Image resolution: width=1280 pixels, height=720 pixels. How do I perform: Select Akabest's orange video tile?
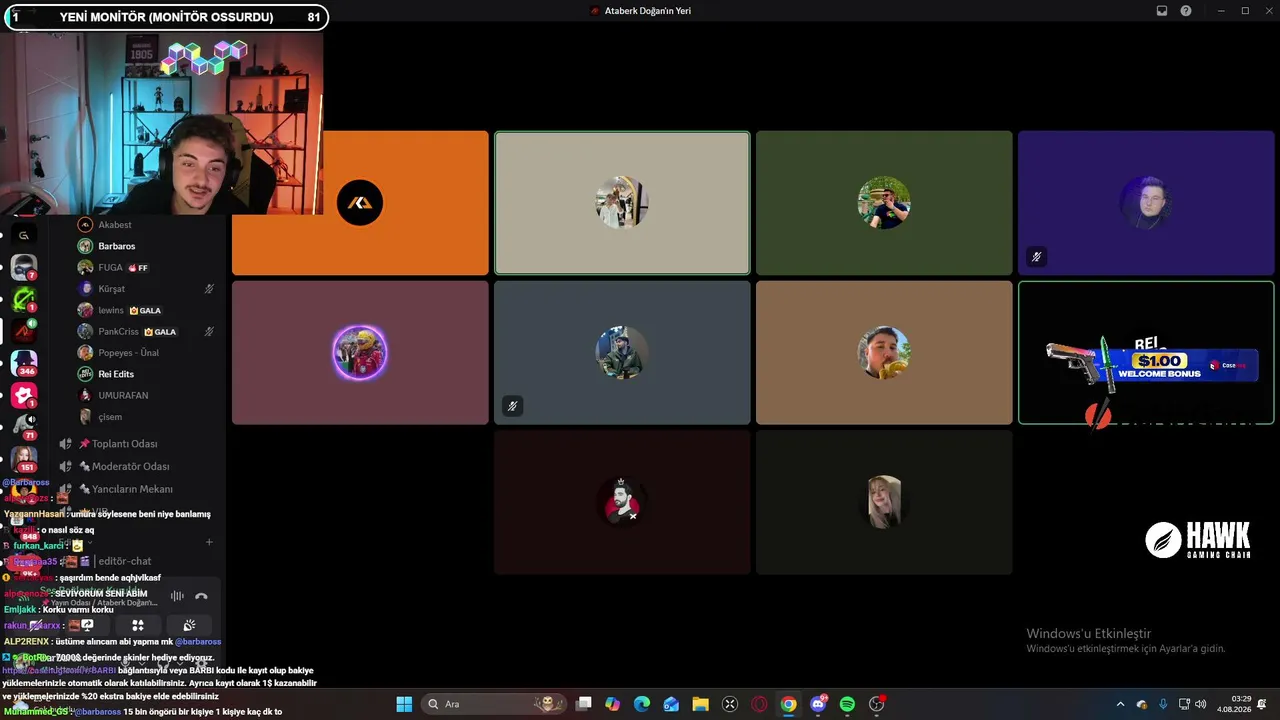(360, 203)
